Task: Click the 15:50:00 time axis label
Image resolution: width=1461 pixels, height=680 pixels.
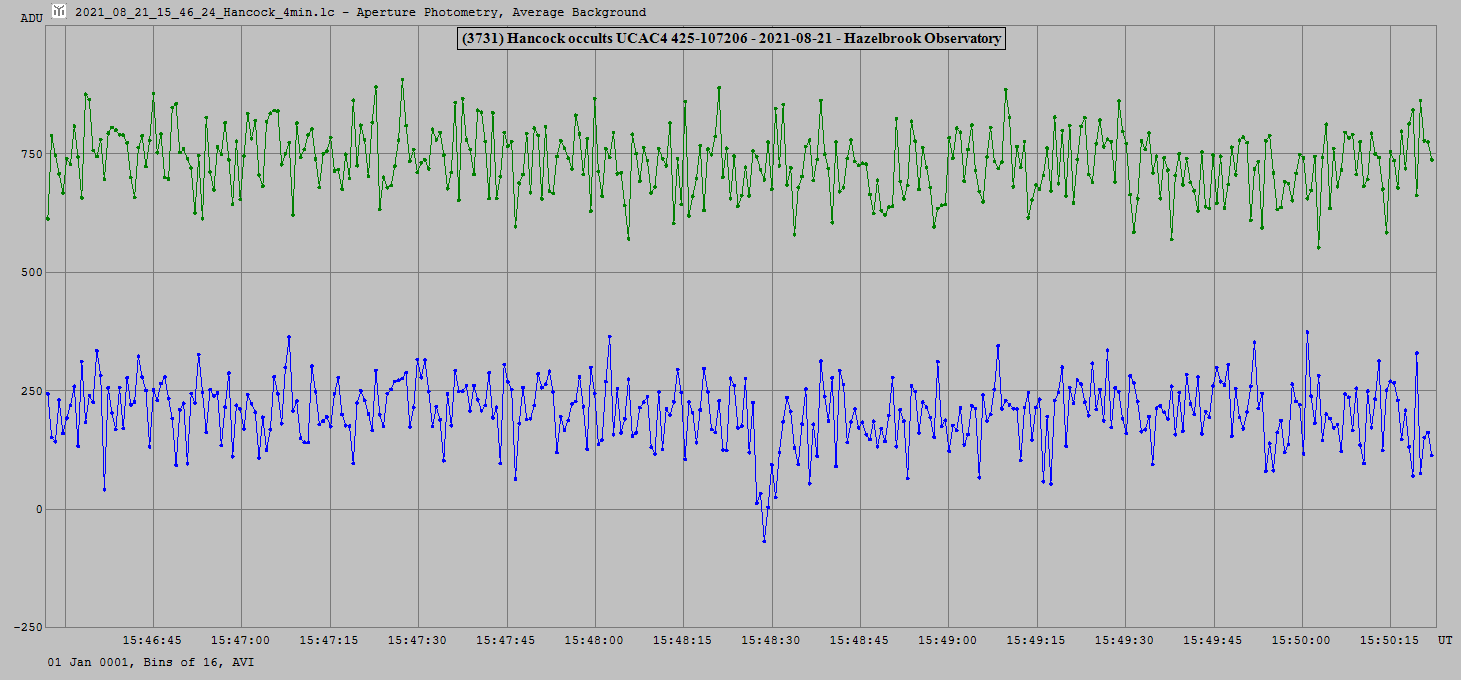Action: [x=1300, y=640]
